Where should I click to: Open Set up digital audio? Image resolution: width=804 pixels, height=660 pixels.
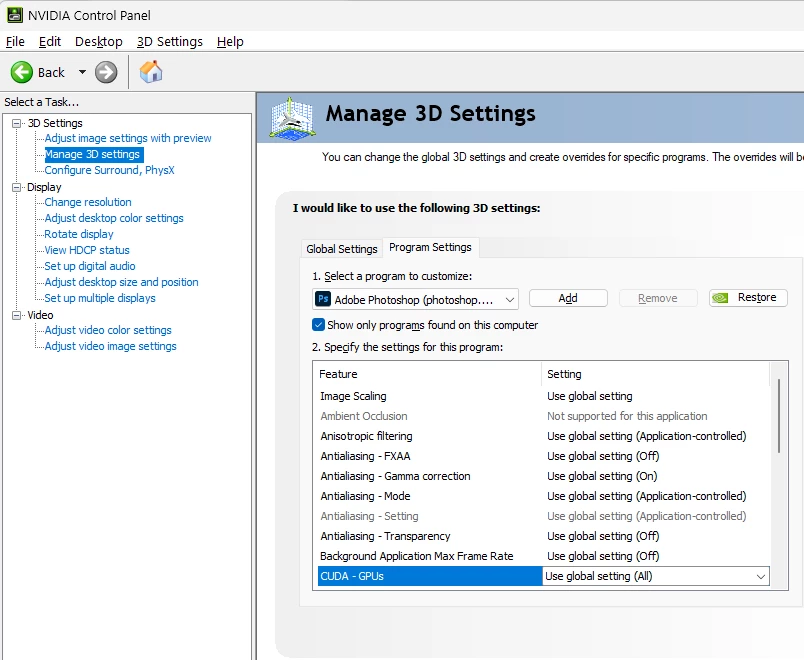pyautogui.click(x=90, y=266)
